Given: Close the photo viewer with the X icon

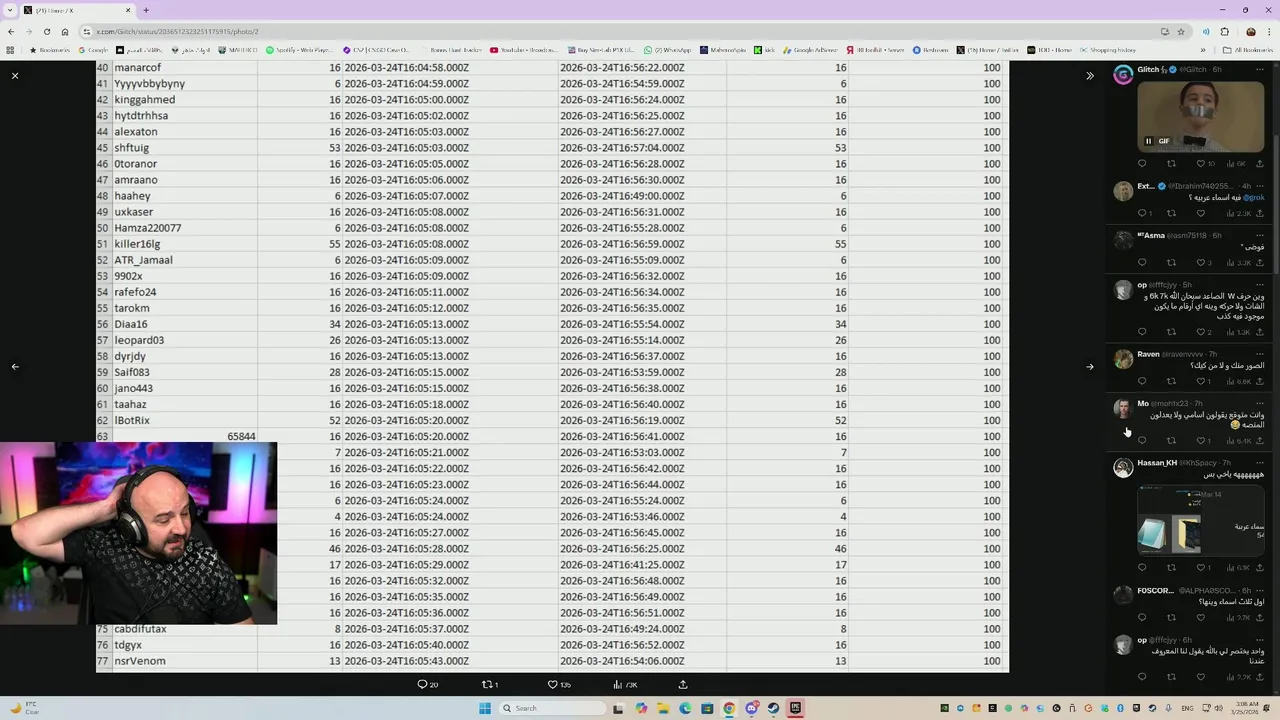Looking at the screenshot, I should 15,75.
